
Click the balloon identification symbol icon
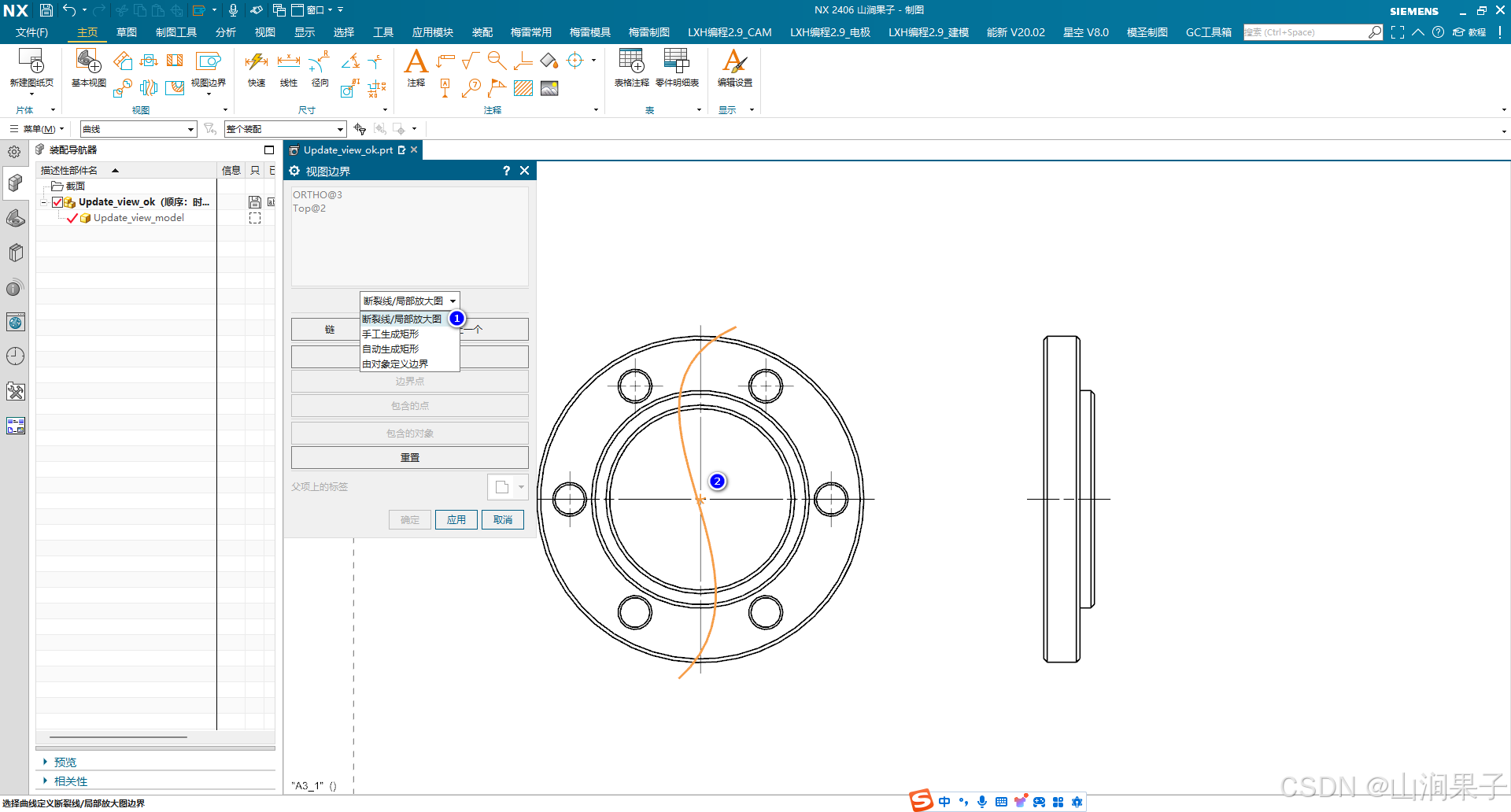pos(471,88)
